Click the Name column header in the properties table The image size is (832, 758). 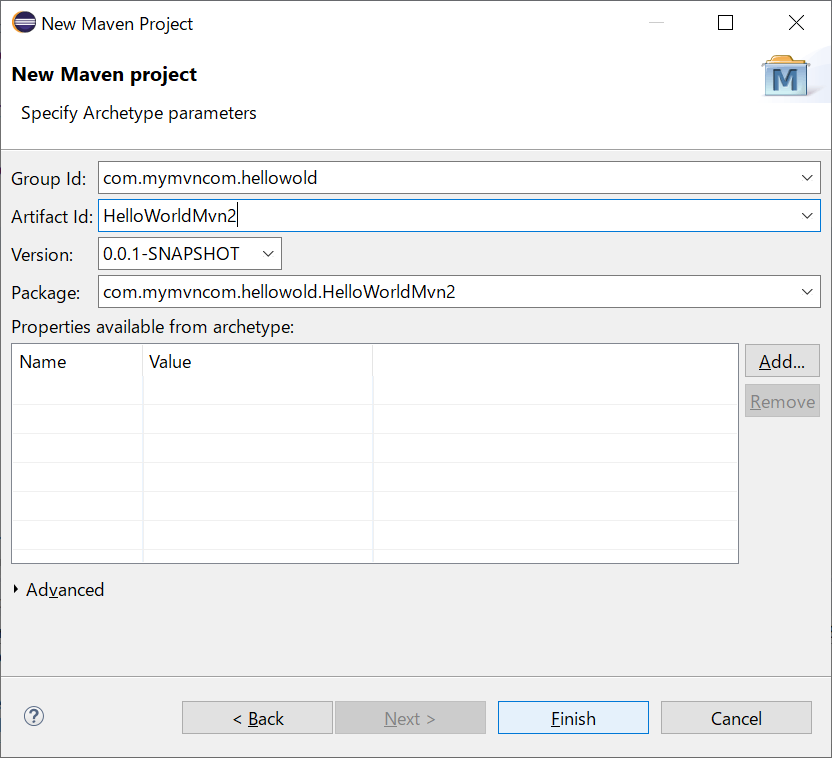77,362
